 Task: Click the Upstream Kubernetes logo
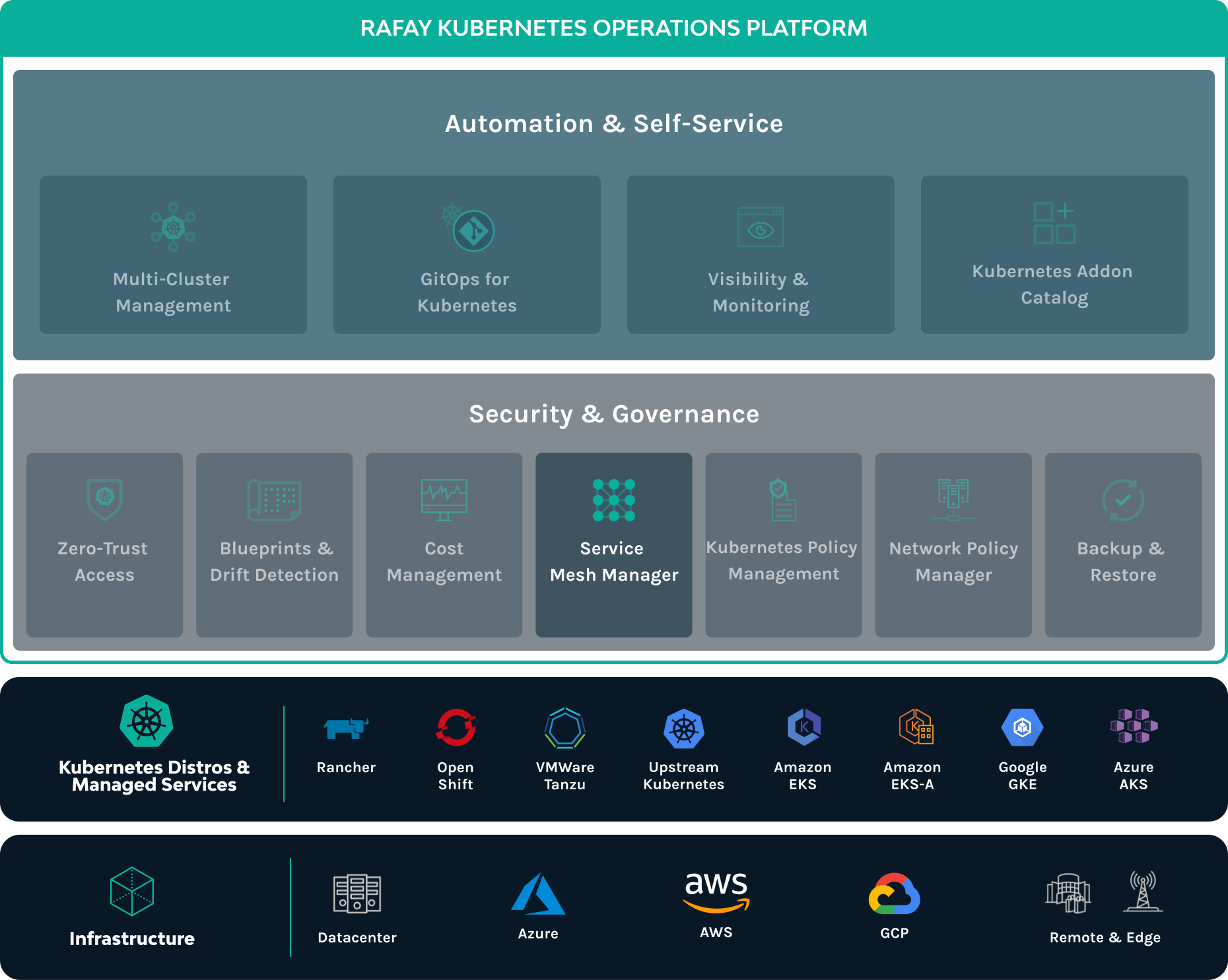[684, 728]
